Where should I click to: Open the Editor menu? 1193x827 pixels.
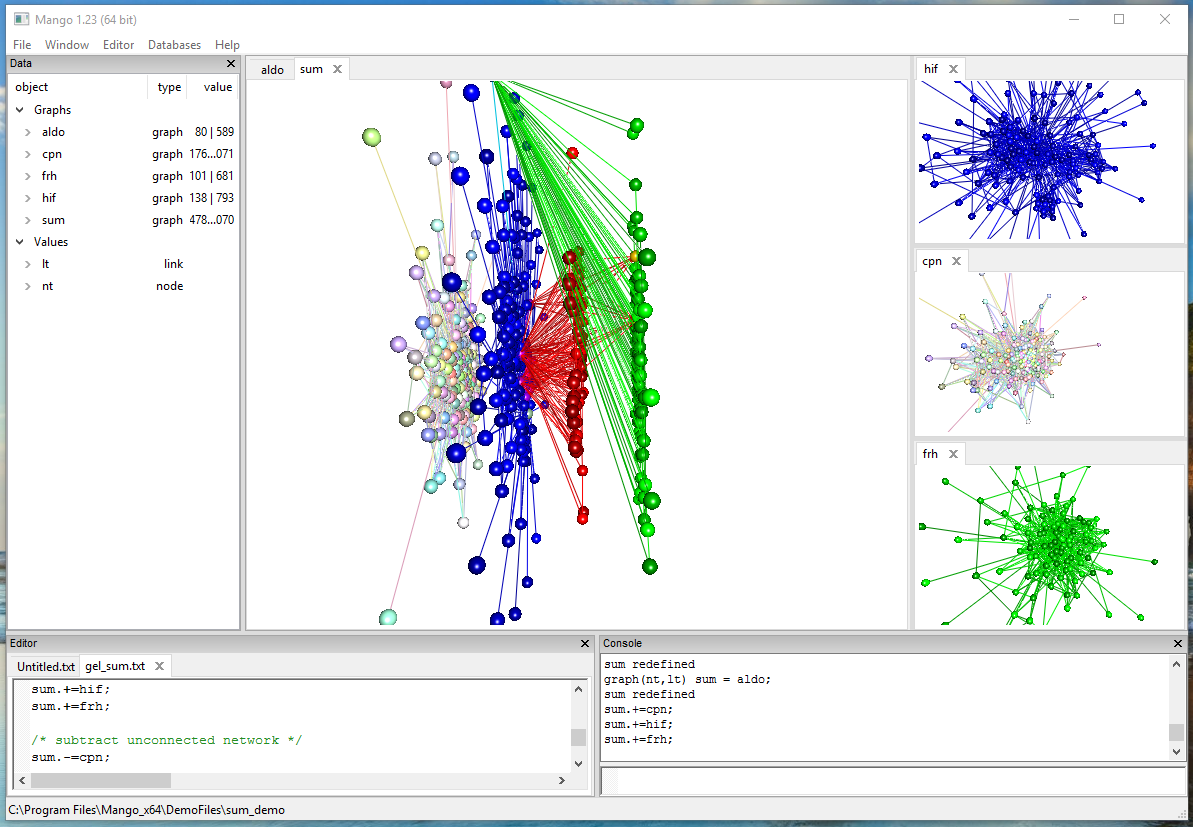tap(118, 45)
